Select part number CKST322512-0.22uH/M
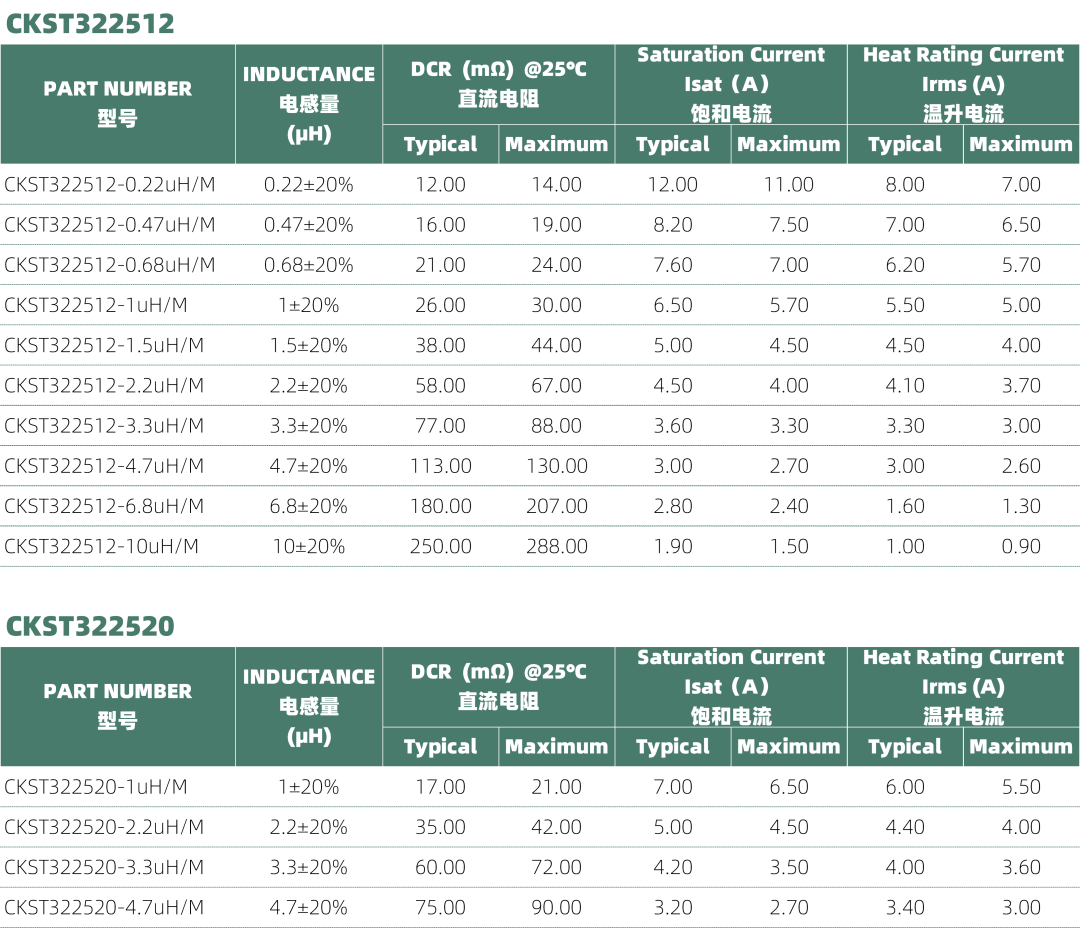The height and width of the screenshot is (928, 1080). [x=110, y=185]
